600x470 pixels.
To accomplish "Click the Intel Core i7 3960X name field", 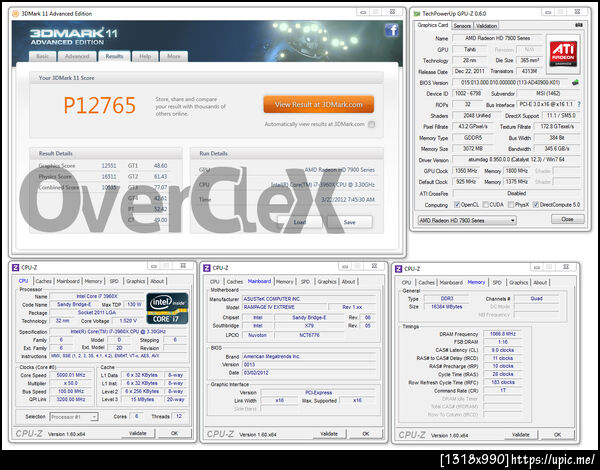I will click(97, 296).
